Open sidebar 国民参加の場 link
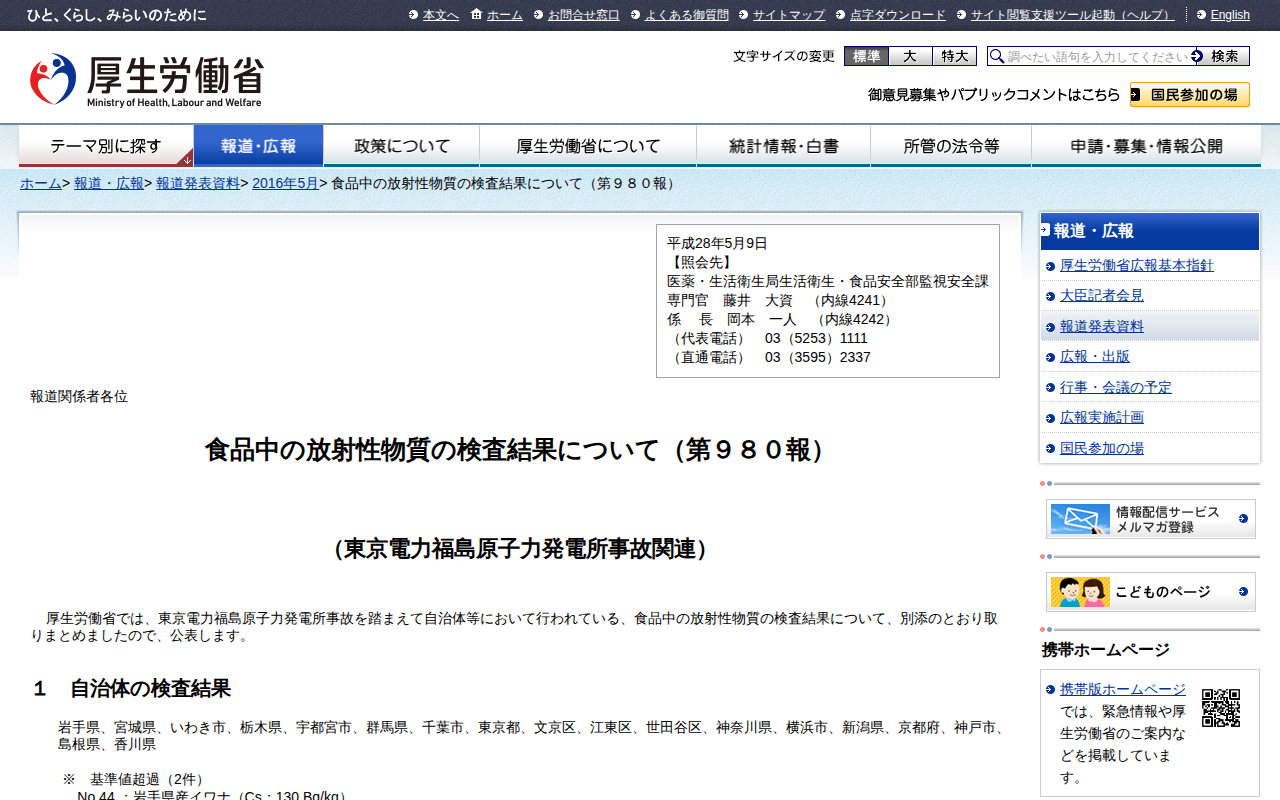 click(x=1102, y=448)
